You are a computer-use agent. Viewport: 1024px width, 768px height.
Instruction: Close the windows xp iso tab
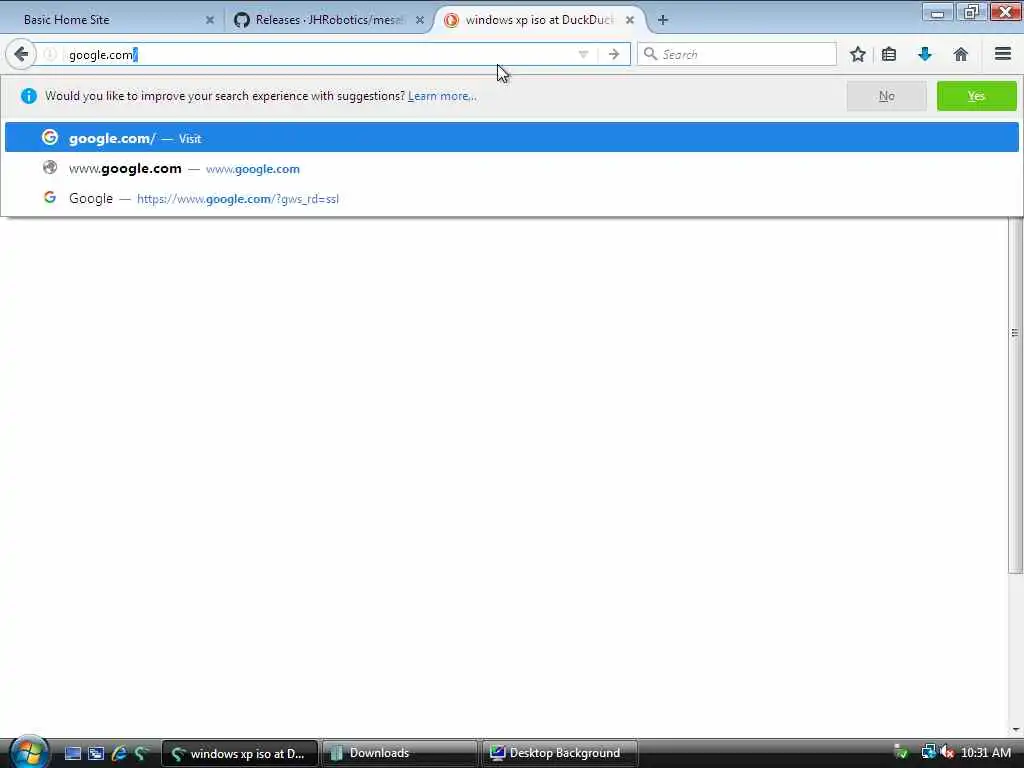tap(630, 20)
